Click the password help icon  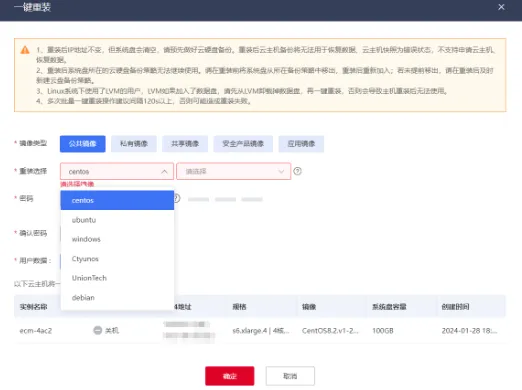(177, 199)
